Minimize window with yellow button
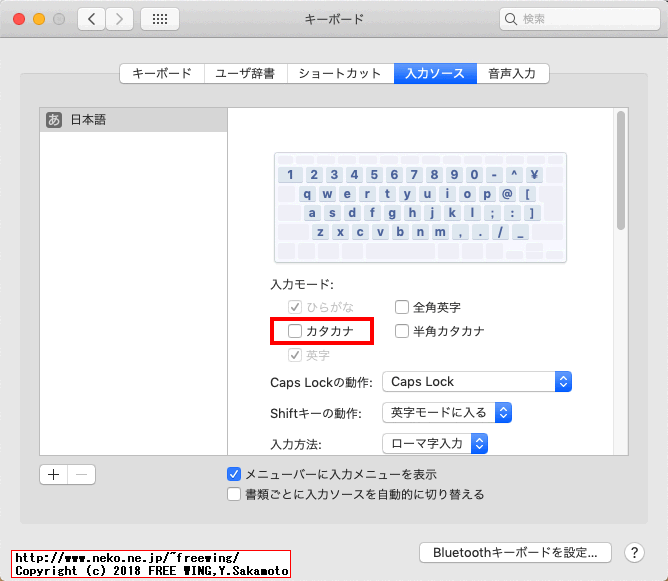 39,19
